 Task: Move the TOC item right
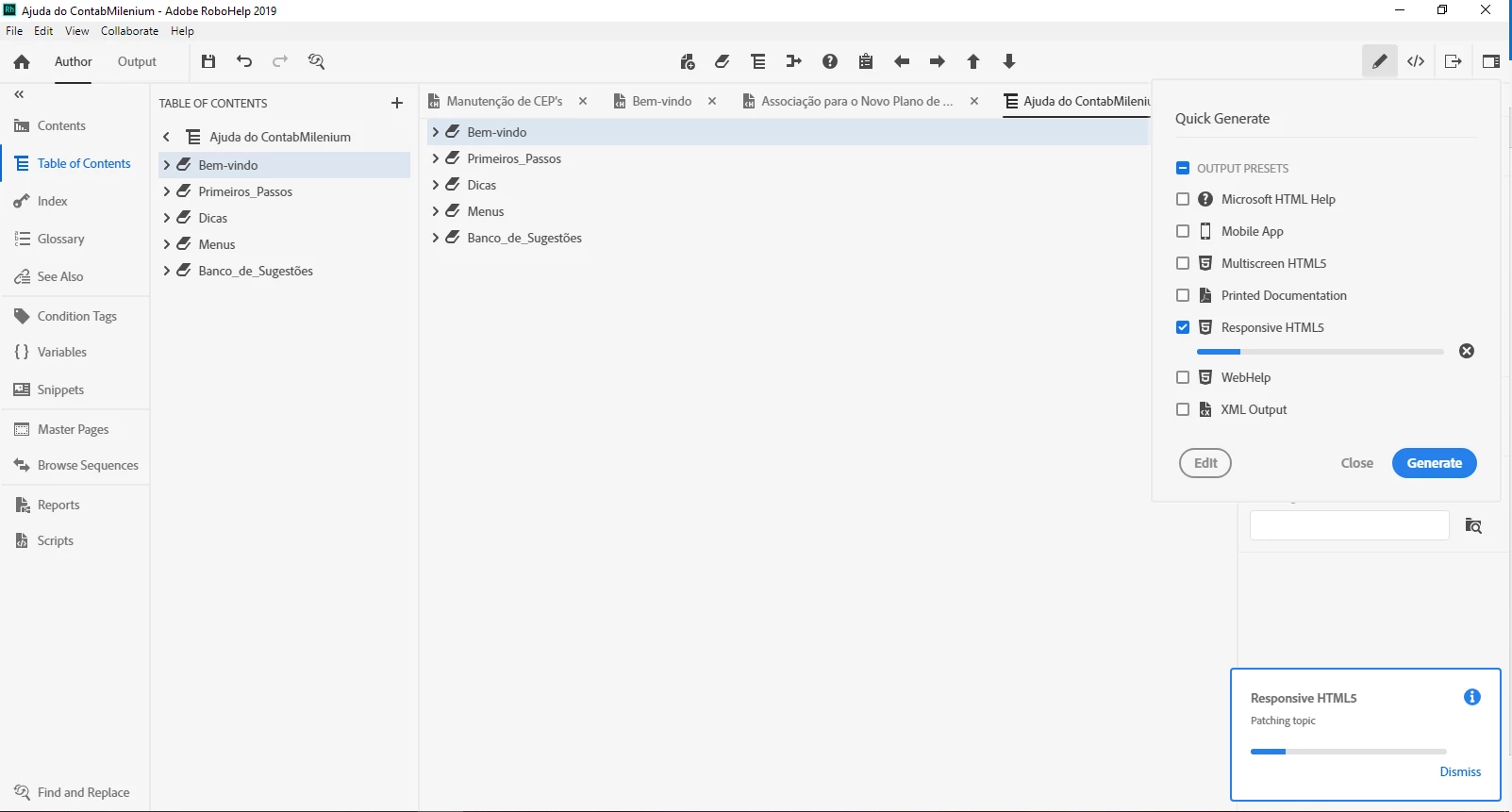(938, 61)
